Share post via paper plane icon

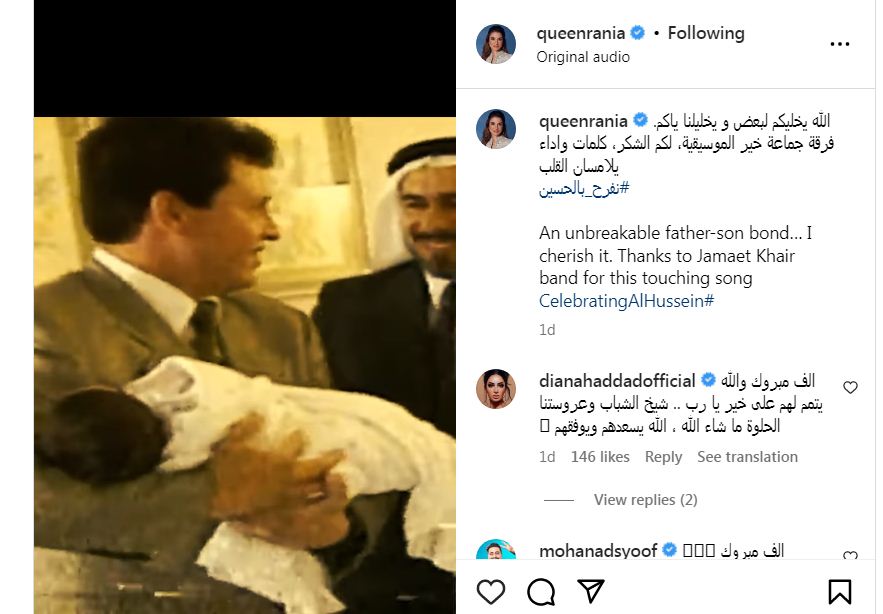(x=591, y=592)
